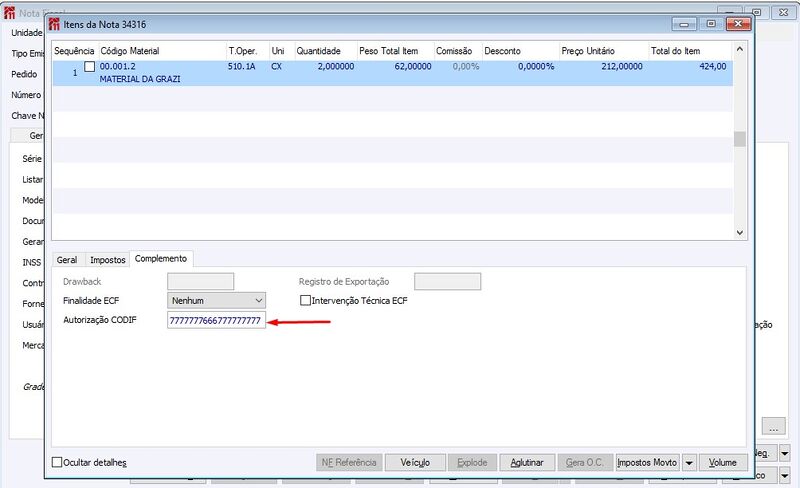
Task: Close the background Nota Fiscal window
Action: (x=784, y=12)
